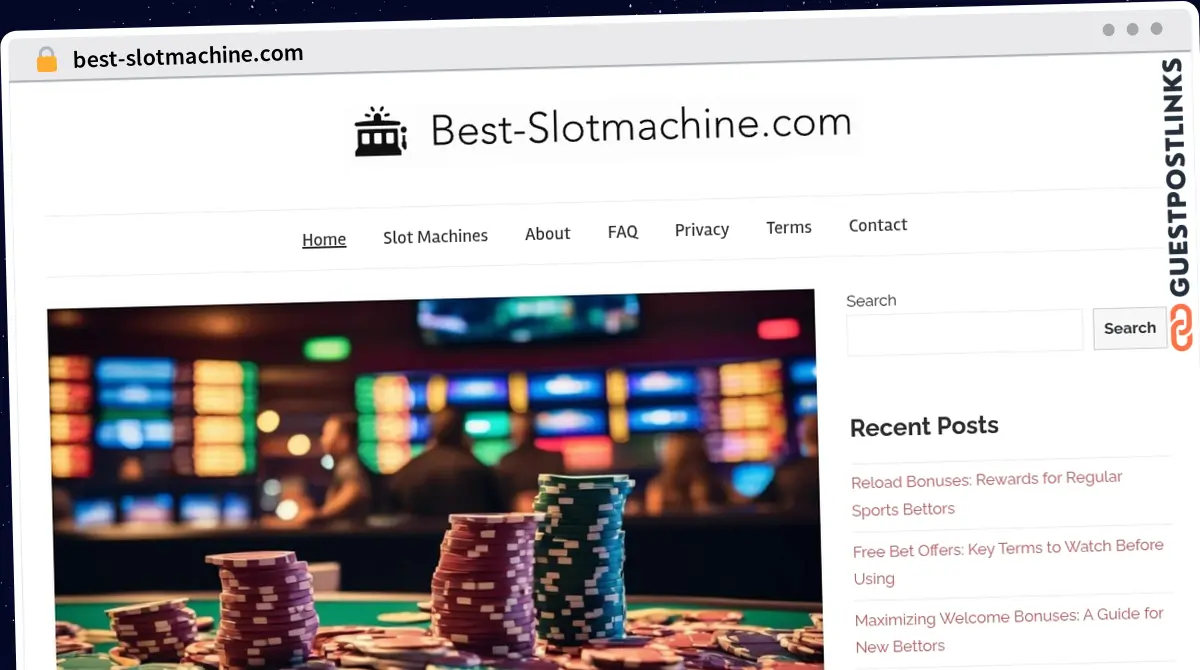The image size is (1200, 670).
Task: Click the slot machine logo icon
Action: point(380,131)
